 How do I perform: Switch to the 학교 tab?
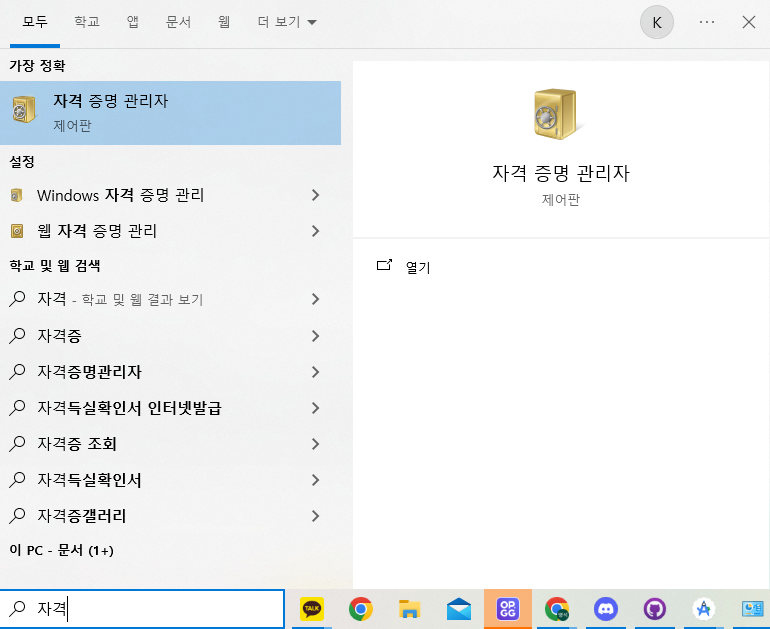(x=87, y=22)
